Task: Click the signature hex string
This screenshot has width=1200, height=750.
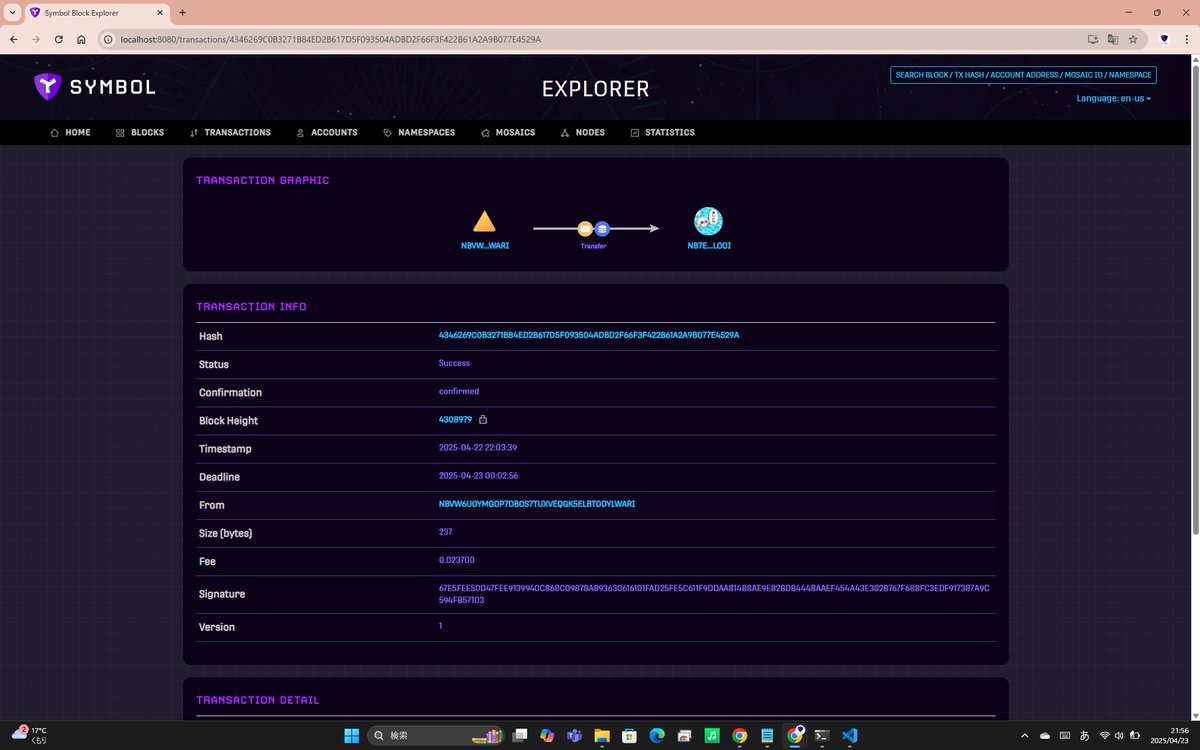Action: coord(714,594)
